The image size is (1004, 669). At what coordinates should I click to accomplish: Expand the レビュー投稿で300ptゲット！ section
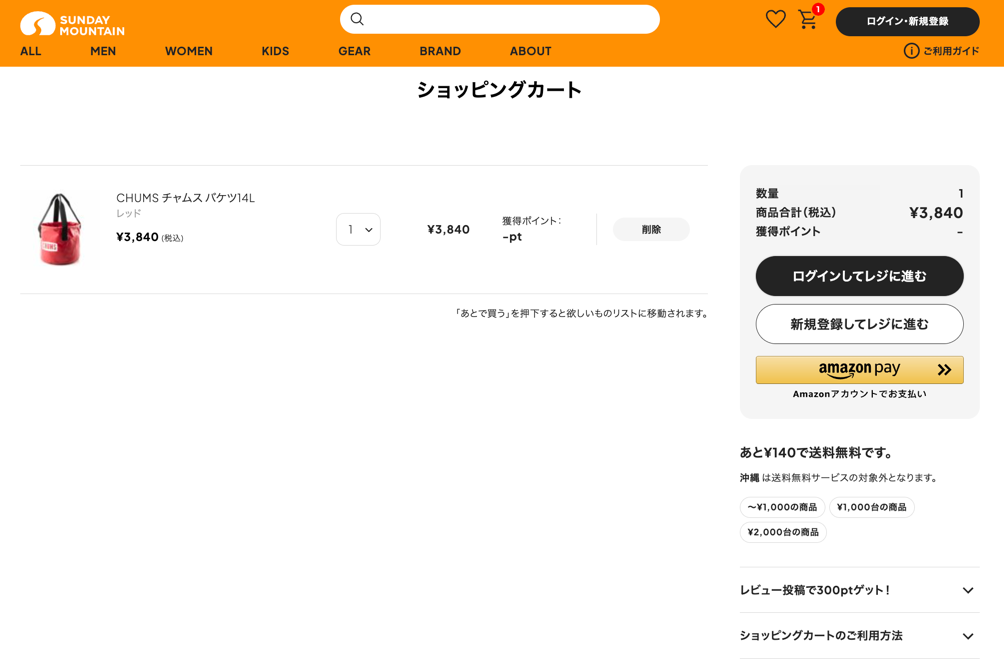(x=858, y=591)
